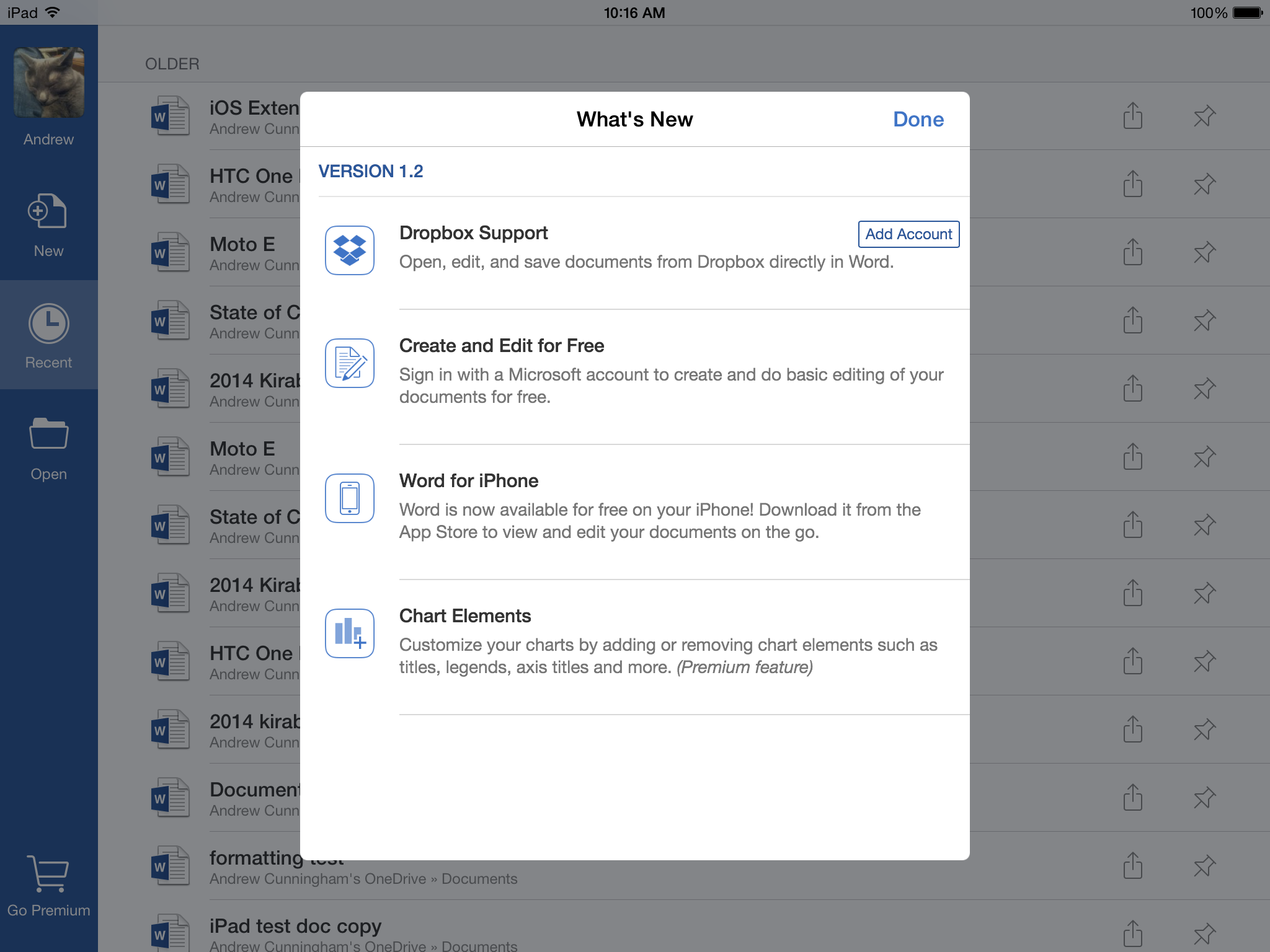1270x952 pixels.
Task: Click the Add Account button for Dropbox
Action: tap(908, 234)
